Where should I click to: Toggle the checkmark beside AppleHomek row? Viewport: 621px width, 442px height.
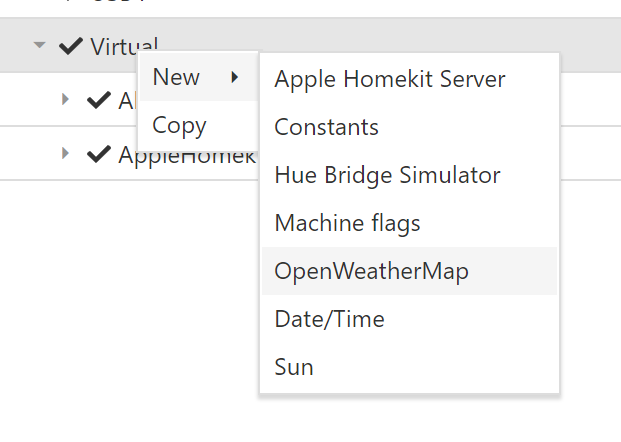[99, 154]
